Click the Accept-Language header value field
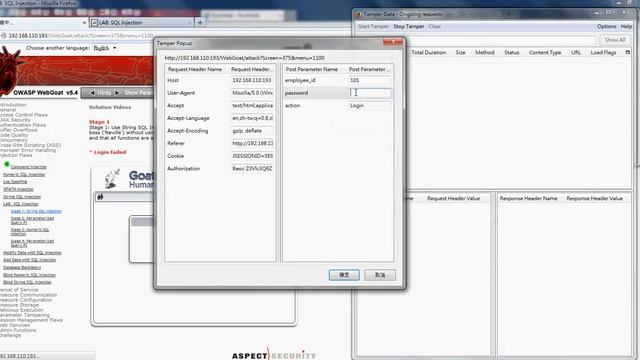Viewport: 640px width, 360px height. [252, 118]
